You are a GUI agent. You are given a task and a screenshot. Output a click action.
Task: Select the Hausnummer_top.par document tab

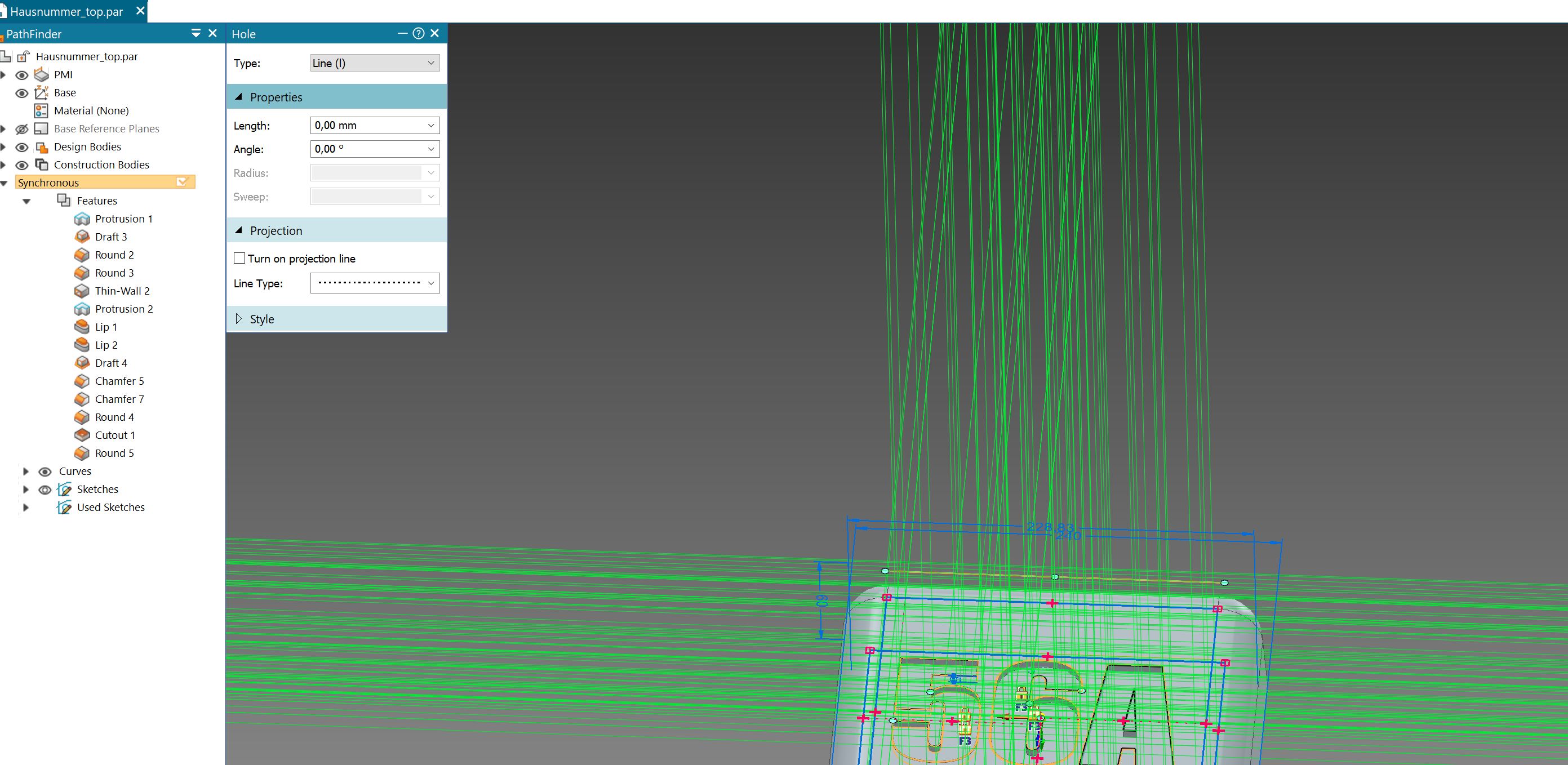point(66,11)
